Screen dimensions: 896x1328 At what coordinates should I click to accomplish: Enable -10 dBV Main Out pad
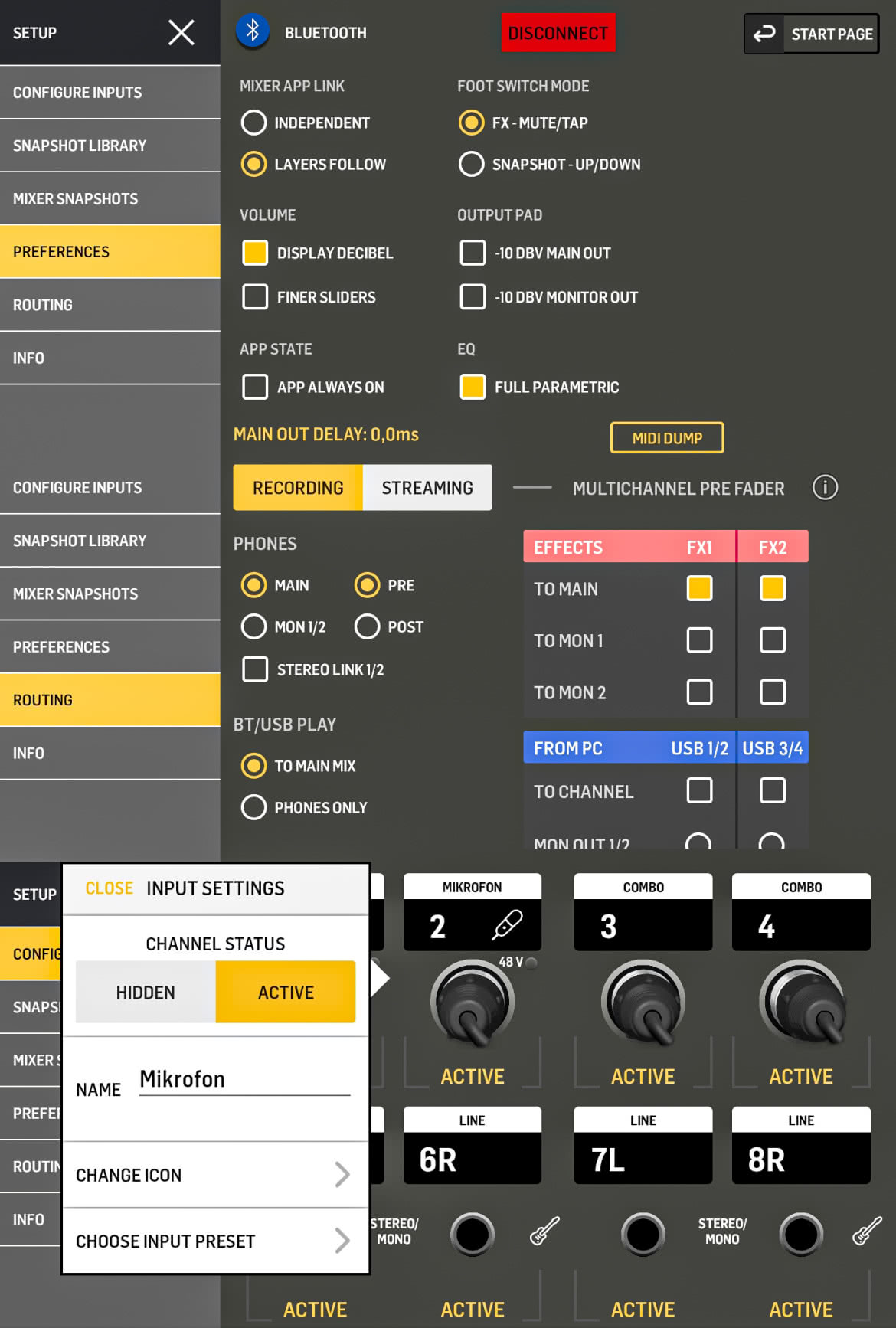tap(473, 253)
